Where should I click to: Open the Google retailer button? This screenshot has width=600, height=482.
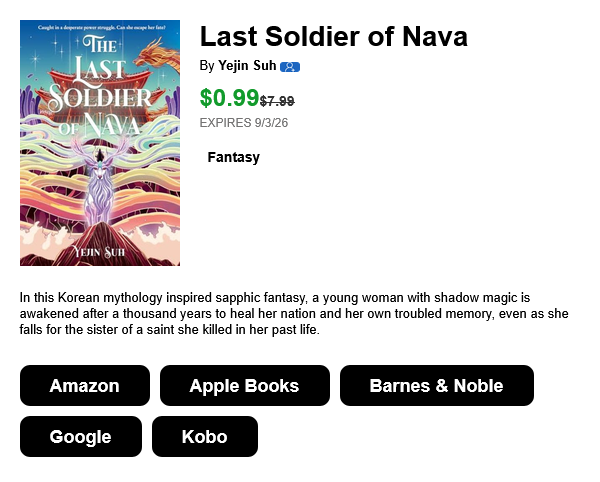[x=81, y=436]
